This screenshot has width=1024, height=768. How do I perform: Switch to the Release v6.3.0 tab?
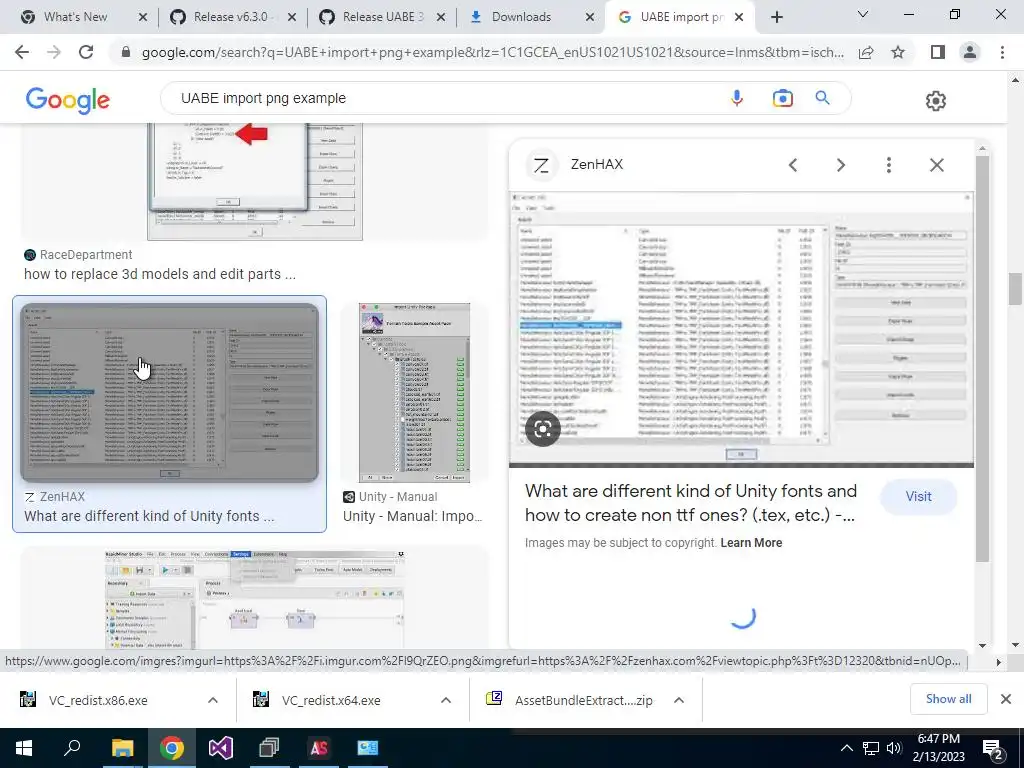(230, 17)
